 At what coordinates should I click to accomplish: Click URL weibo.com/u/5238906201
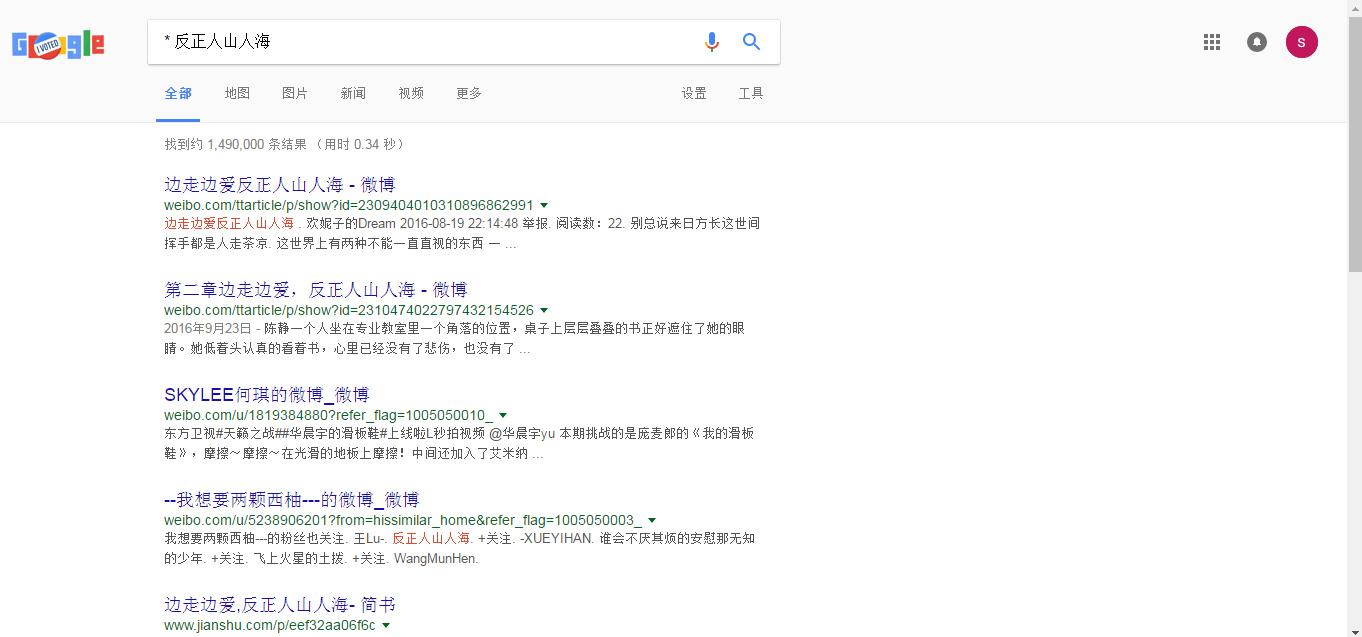coord(403,521)
